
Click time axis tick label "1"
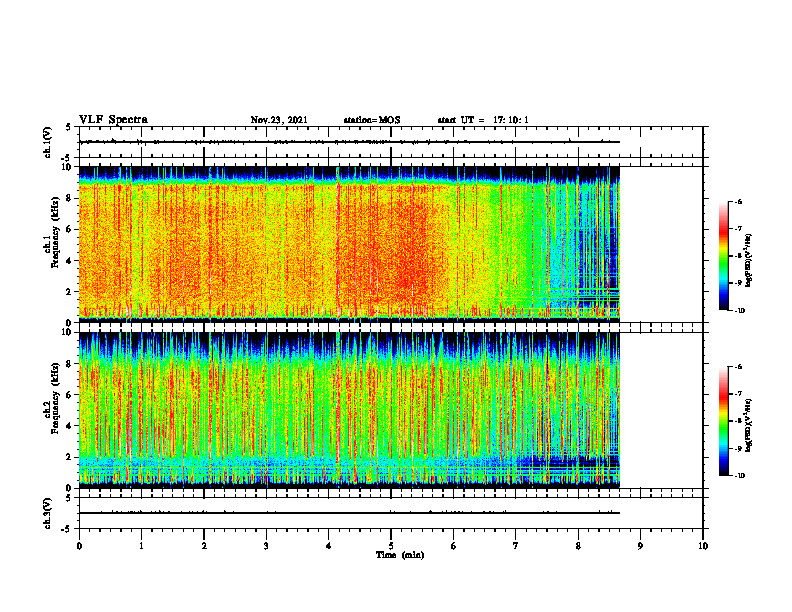(x=141, y=546)
